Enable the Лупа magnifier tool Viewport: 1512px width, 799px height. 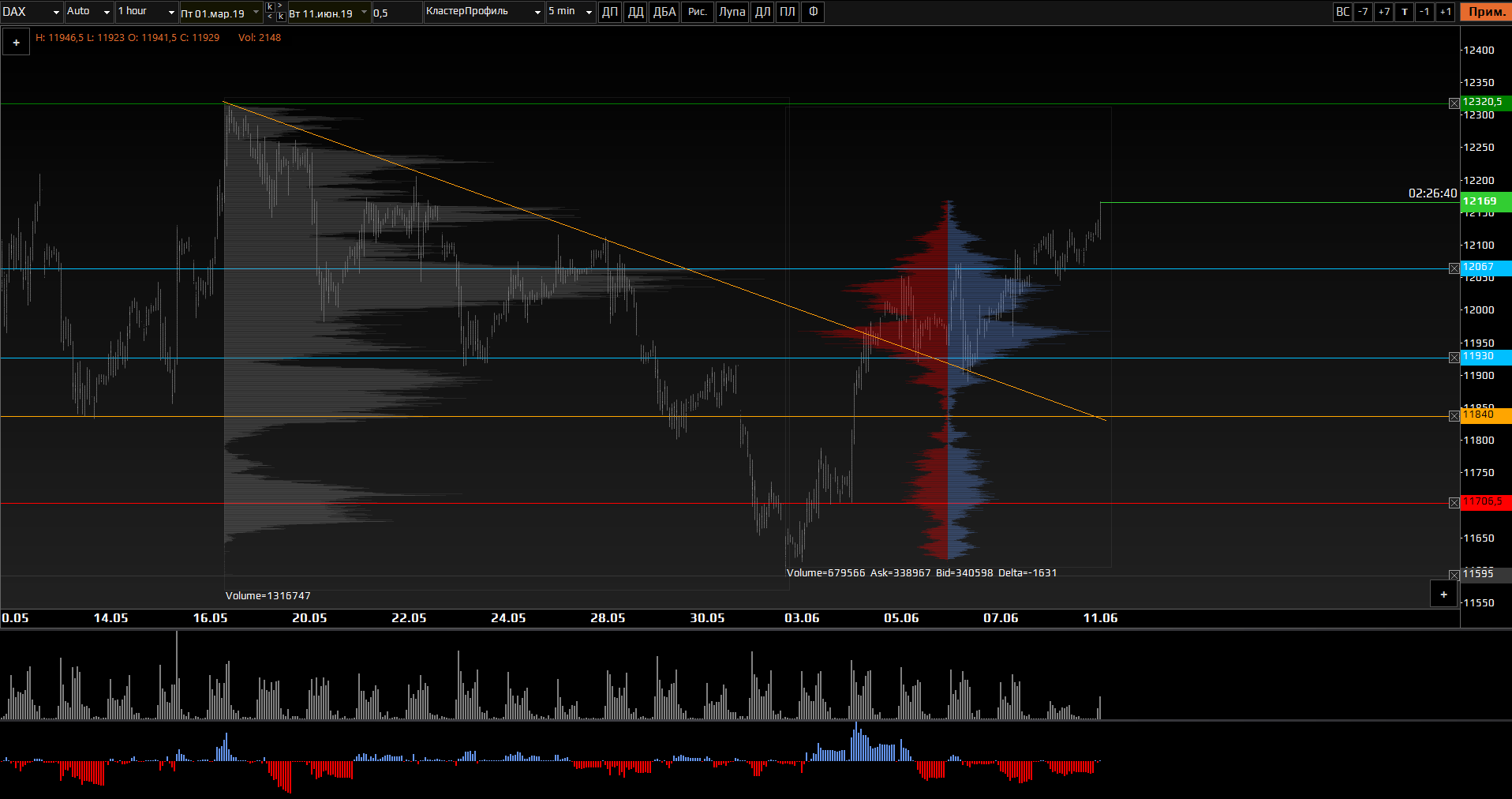click(732, 12)
